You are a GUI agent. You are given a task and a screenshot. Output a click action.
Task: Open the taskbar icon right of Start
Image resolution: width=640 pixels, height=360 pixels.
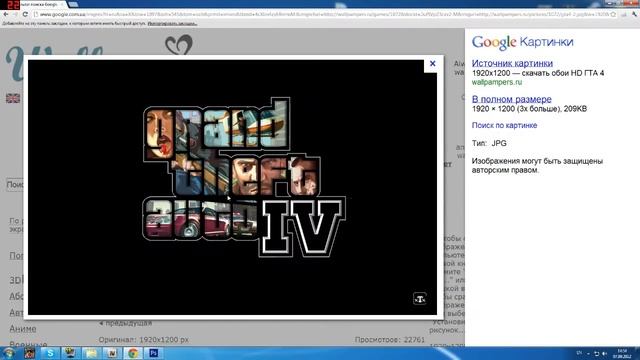click(x=29, y=353)
